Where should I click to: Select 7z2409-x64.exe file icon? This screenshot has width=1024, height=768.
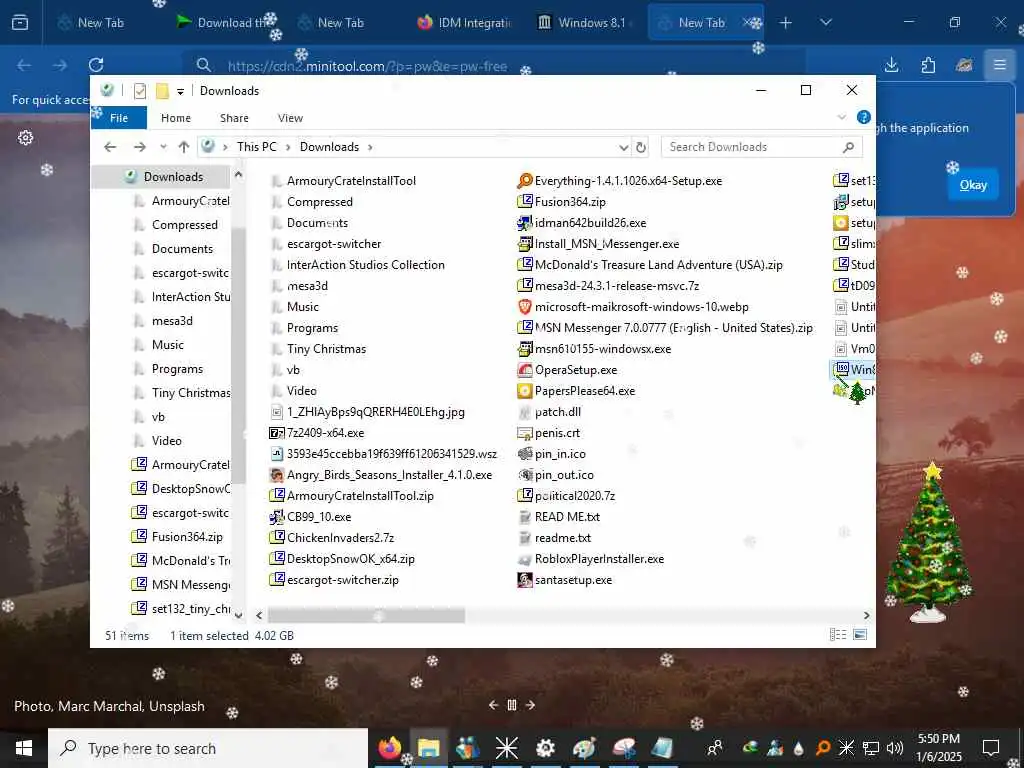pyautogui.click(x=277, y=433)
